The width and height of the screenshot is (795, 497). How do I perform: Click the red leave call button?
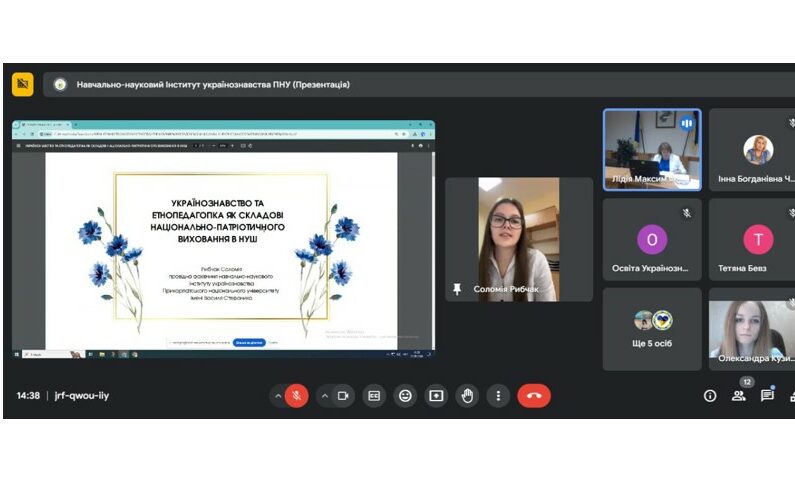(534, 395)
